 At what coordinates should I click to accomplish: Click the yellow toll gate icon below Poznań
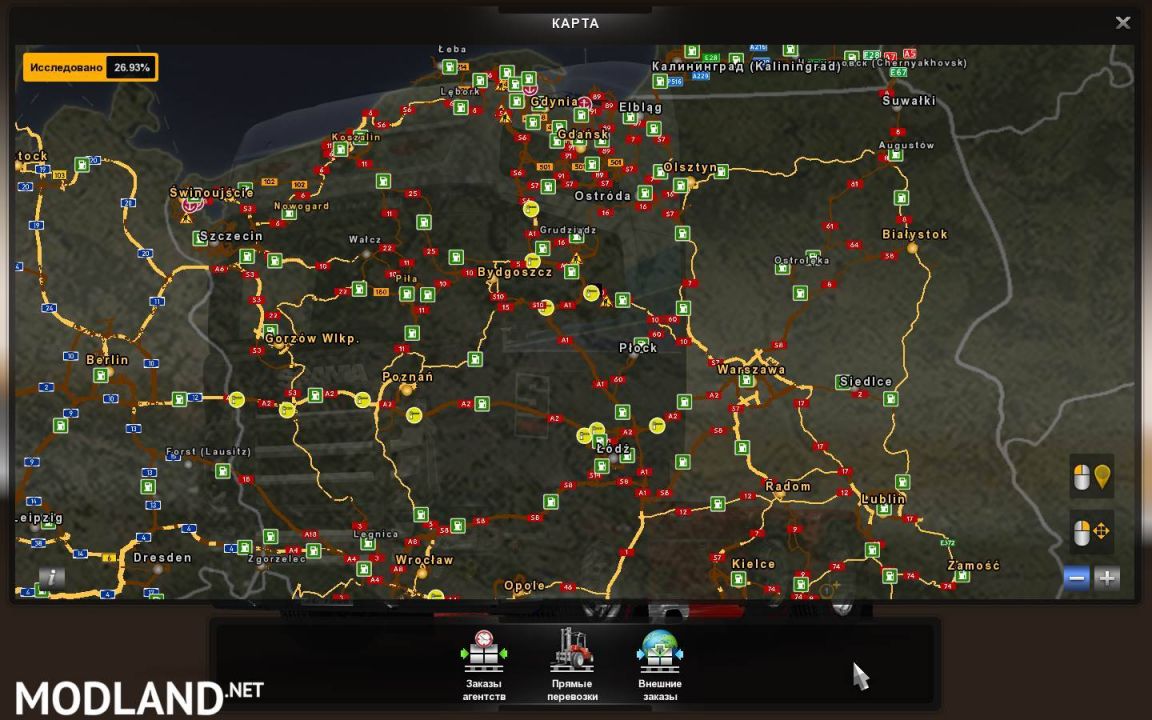pyautogui.click(x=414, y=416)
